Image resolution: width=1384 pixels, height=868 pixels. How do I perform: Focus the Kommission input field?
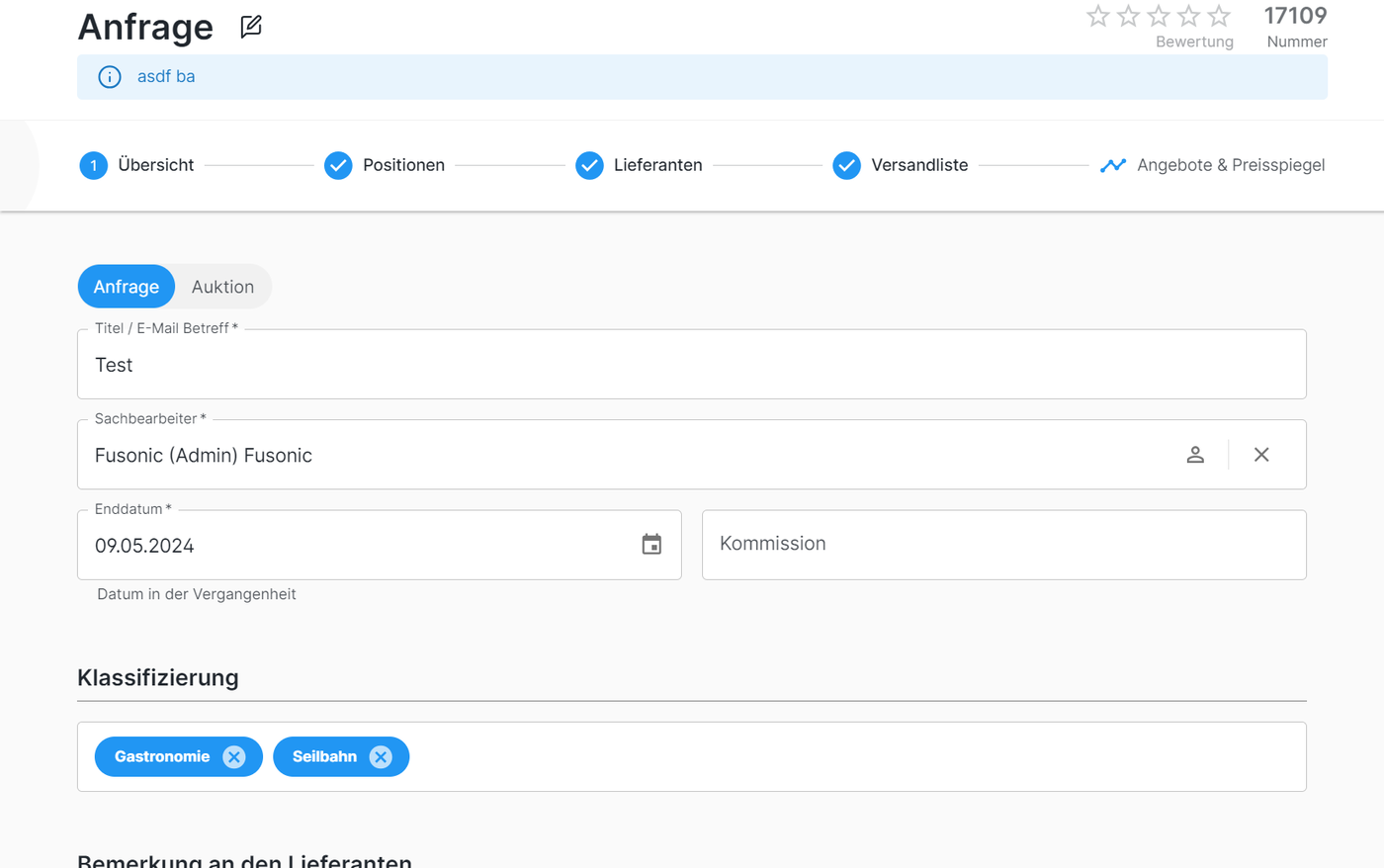click(x=1003, y=545)
